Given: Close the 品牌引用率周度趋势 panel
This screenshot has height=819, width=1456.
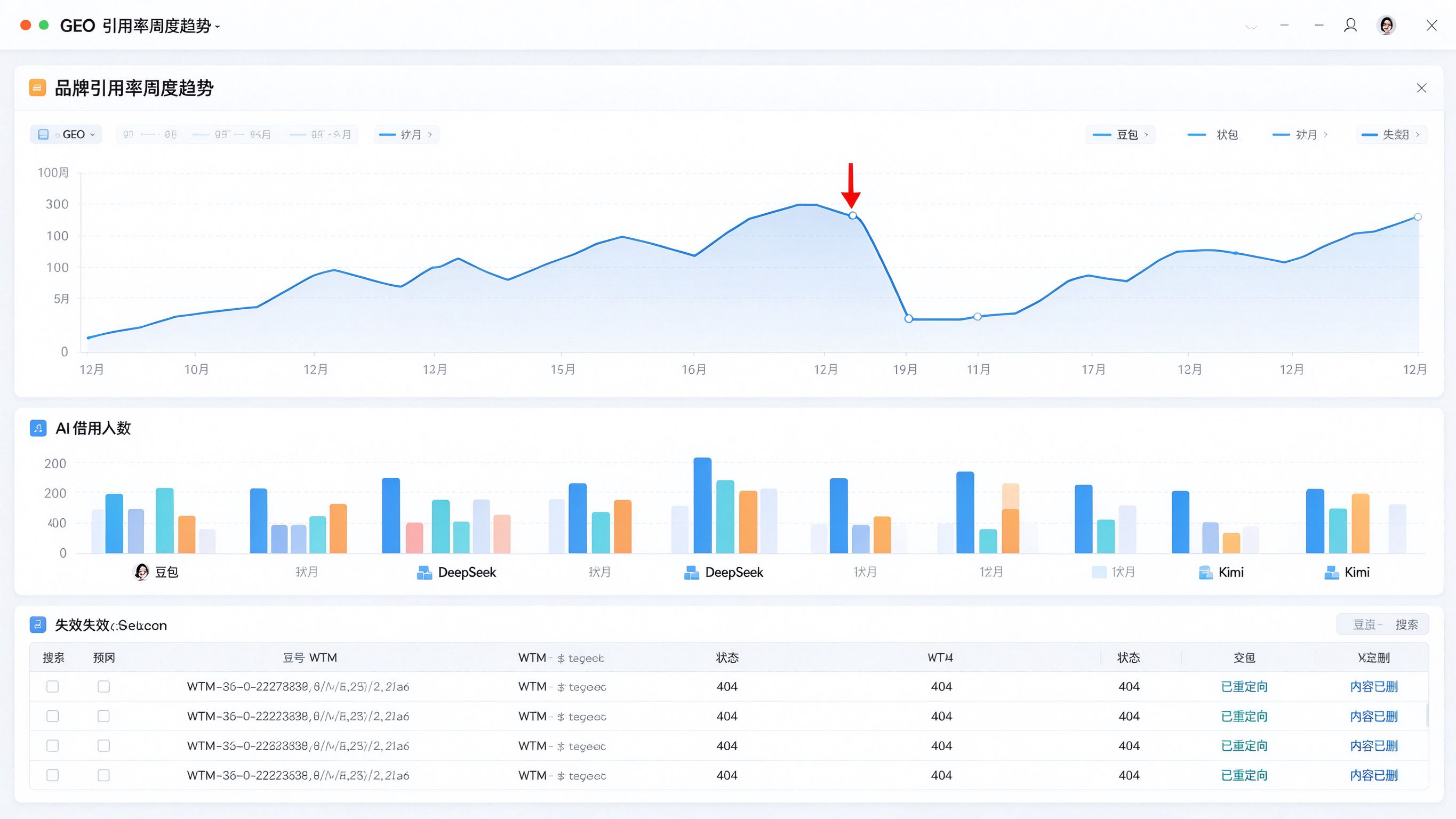Looking at the screenshot, I should pyautogui.click(x=1421, y=87).
